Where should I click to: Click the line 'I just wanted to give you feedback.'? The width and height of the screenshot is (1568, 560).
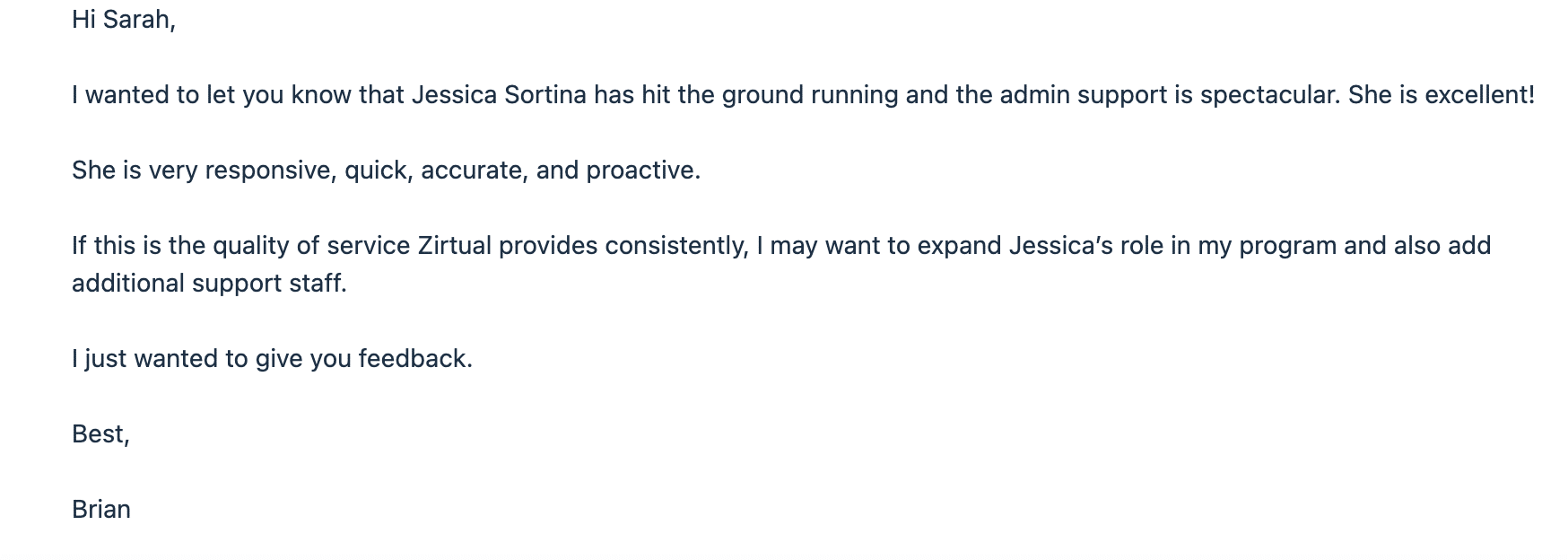tap(272, 359)
